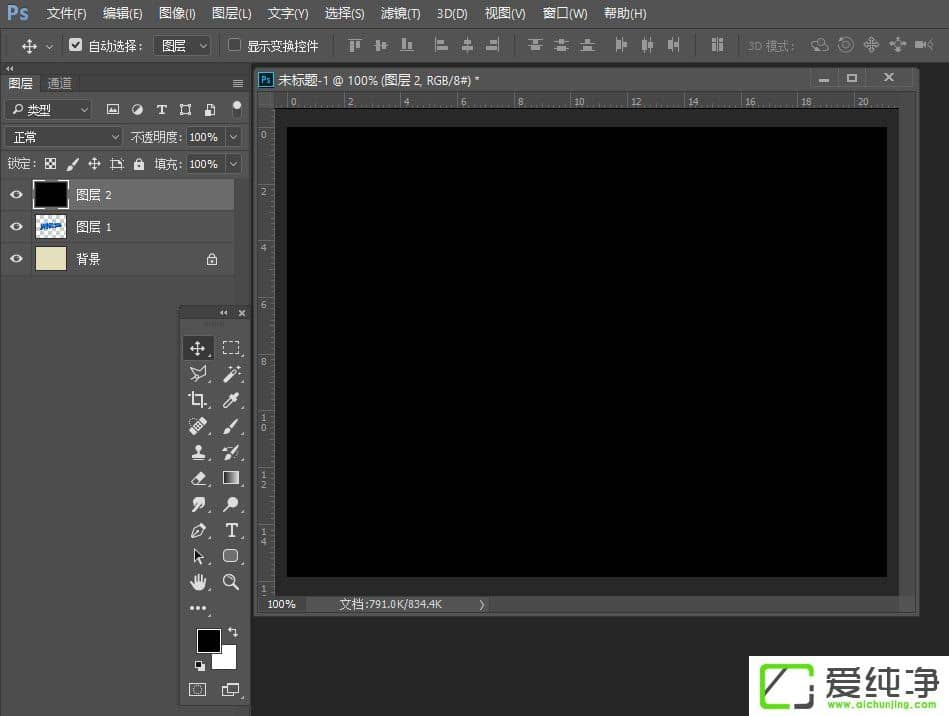Open the 滤镜(T) menu
This screenshot has height=716, width=949.
tap(400, 14)
